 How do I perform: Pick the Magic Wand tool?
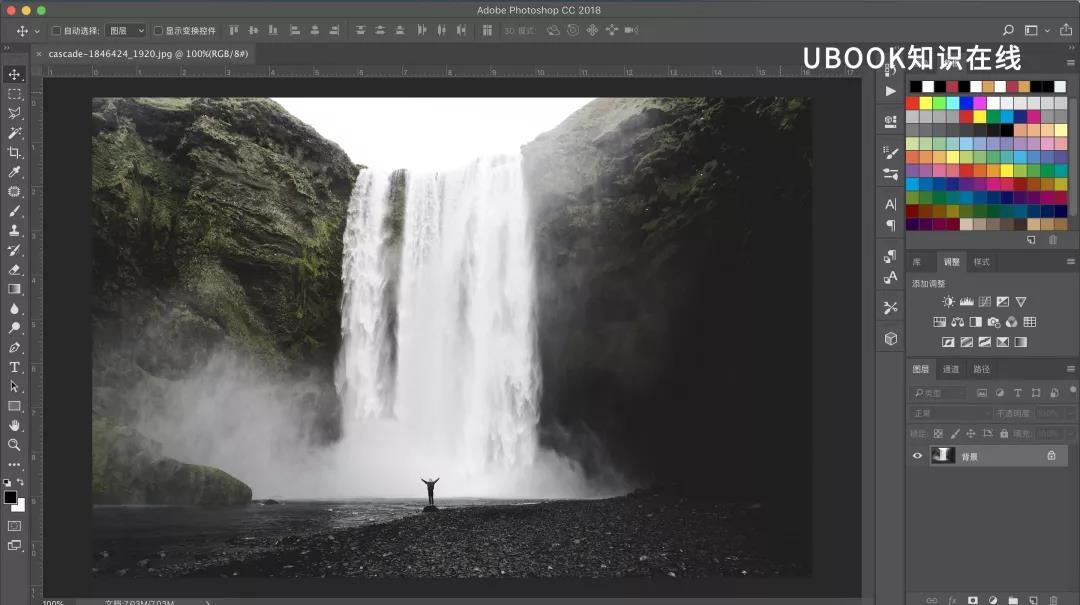(14, 132)
